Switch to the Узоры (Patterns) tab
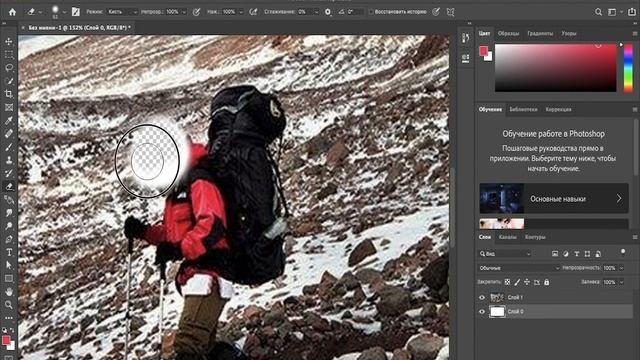 (x=569, y=33)
